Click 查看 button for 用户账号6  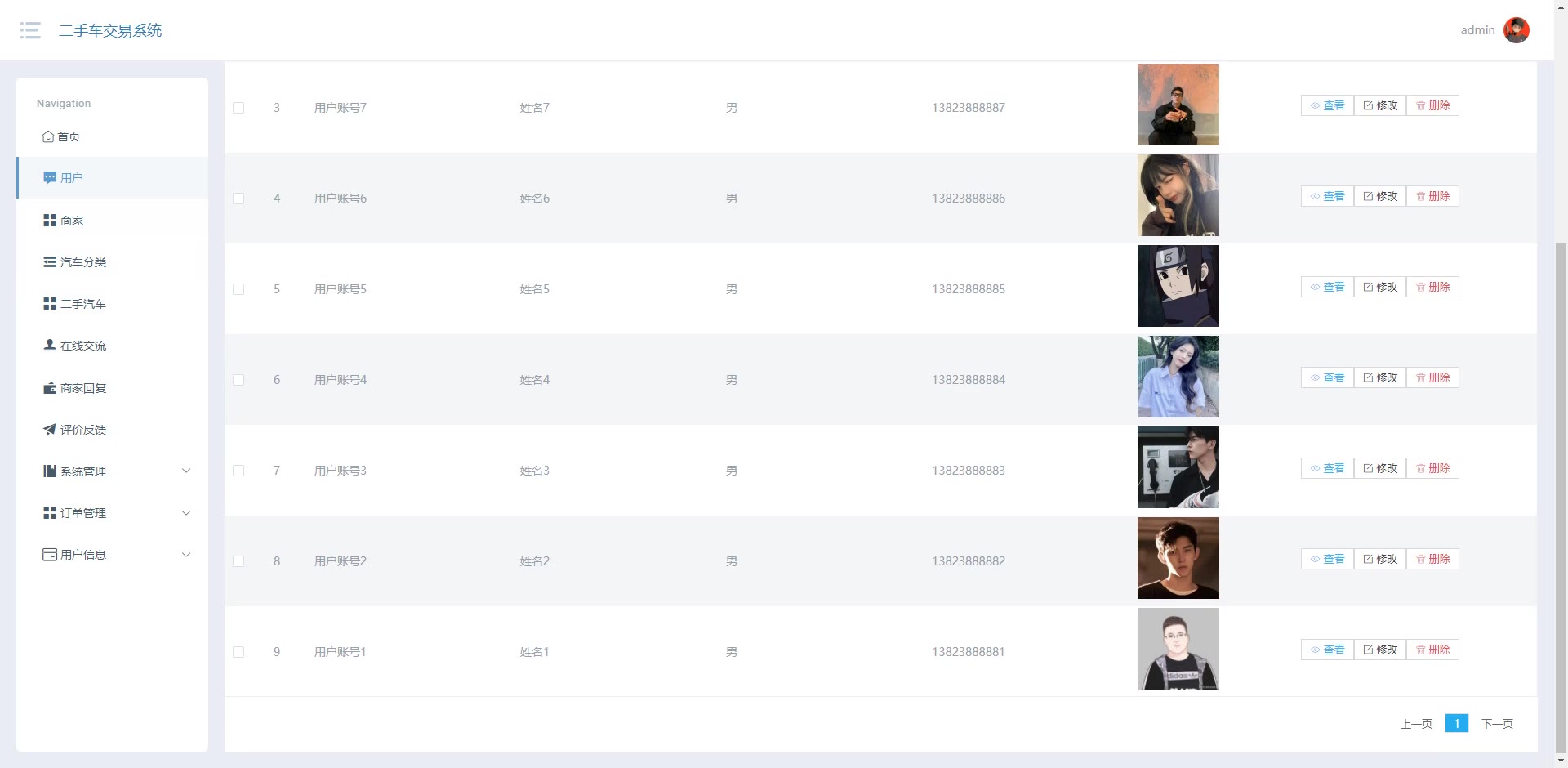pos(1327,196)
